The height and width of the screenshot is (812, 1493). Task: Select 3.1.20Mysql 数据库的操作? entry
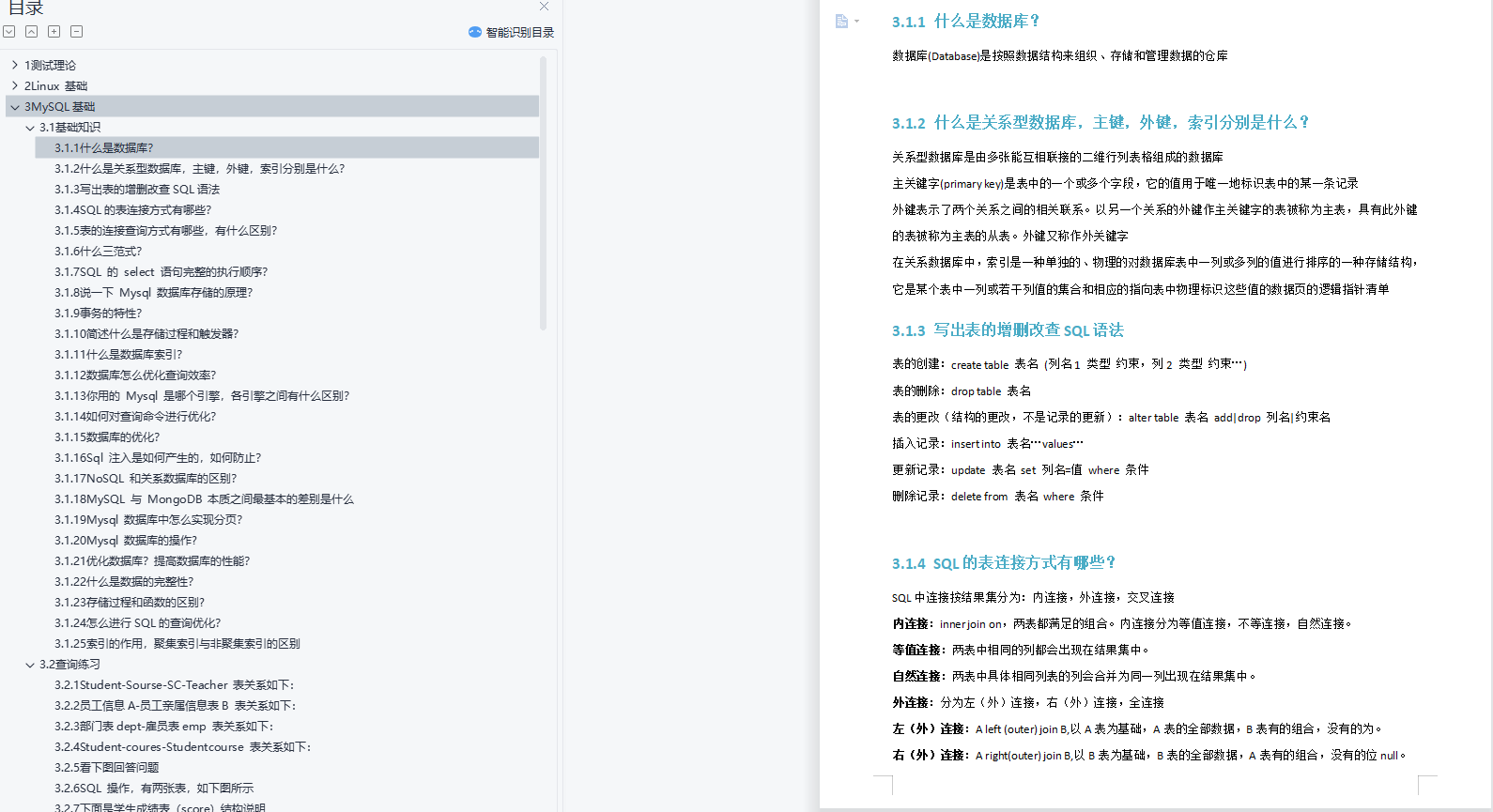click(126, 541)
